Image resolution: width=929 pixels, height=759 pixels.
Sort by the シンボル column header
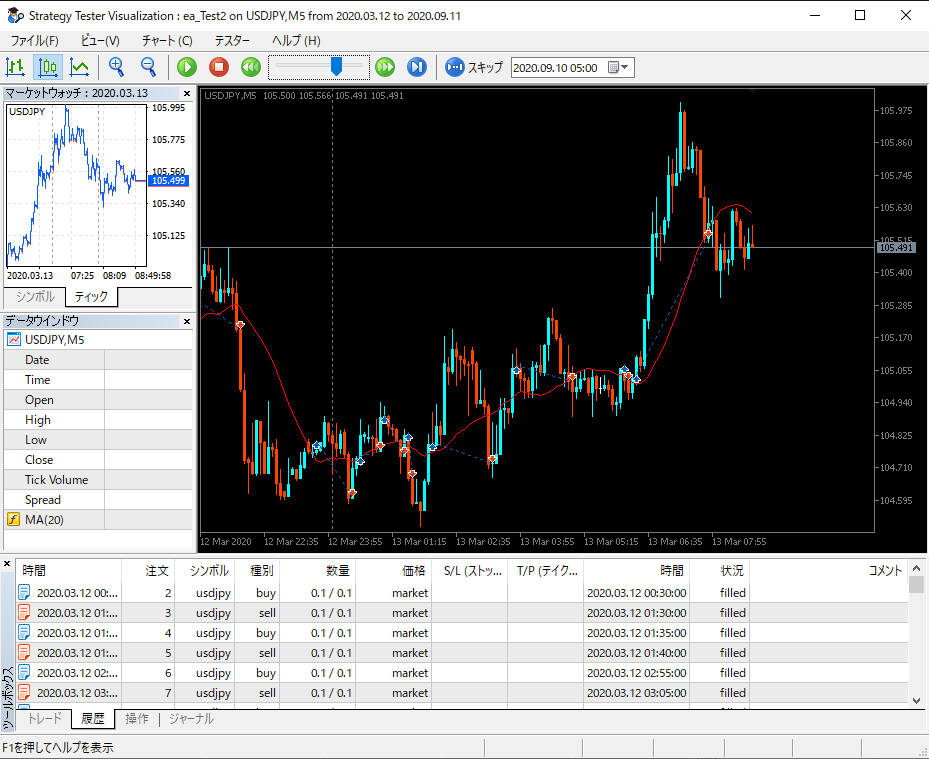[205, 570]
